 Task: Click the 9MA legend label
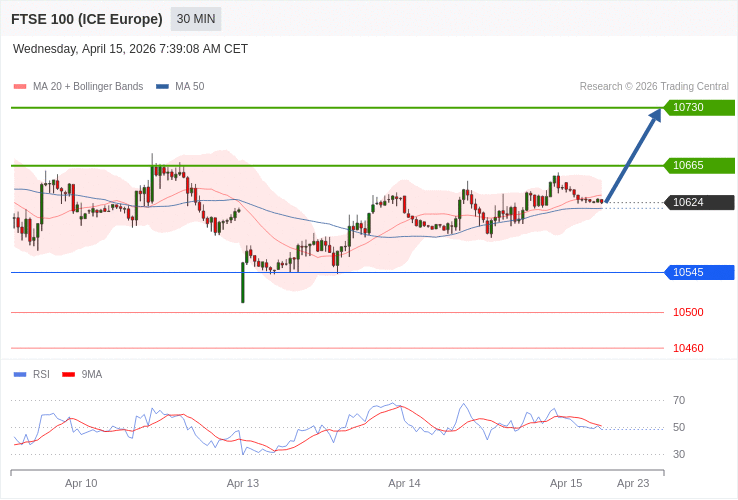pos(92,374)
